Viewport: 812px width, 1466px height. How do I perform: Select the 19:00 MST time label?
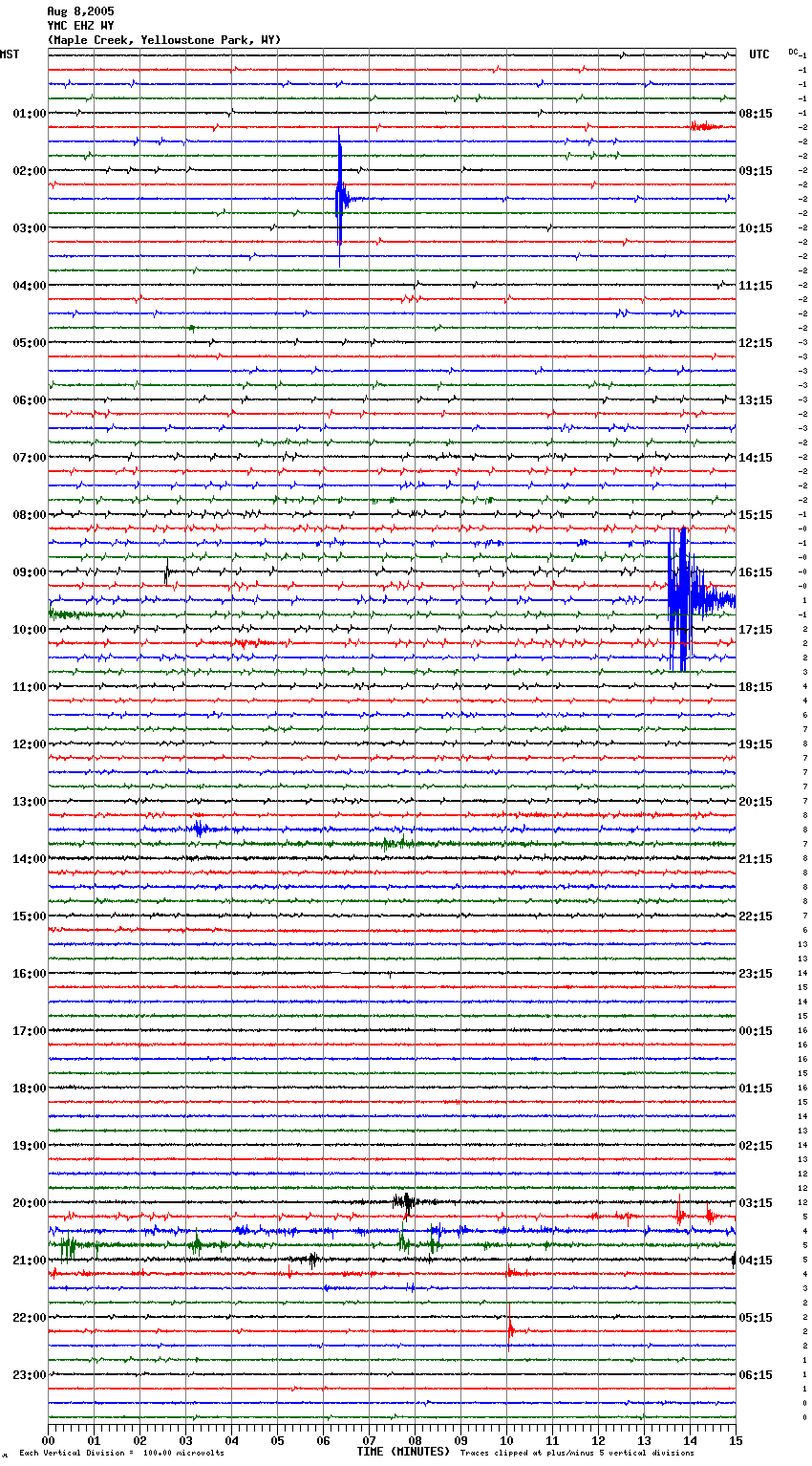tap(30, 1146)
